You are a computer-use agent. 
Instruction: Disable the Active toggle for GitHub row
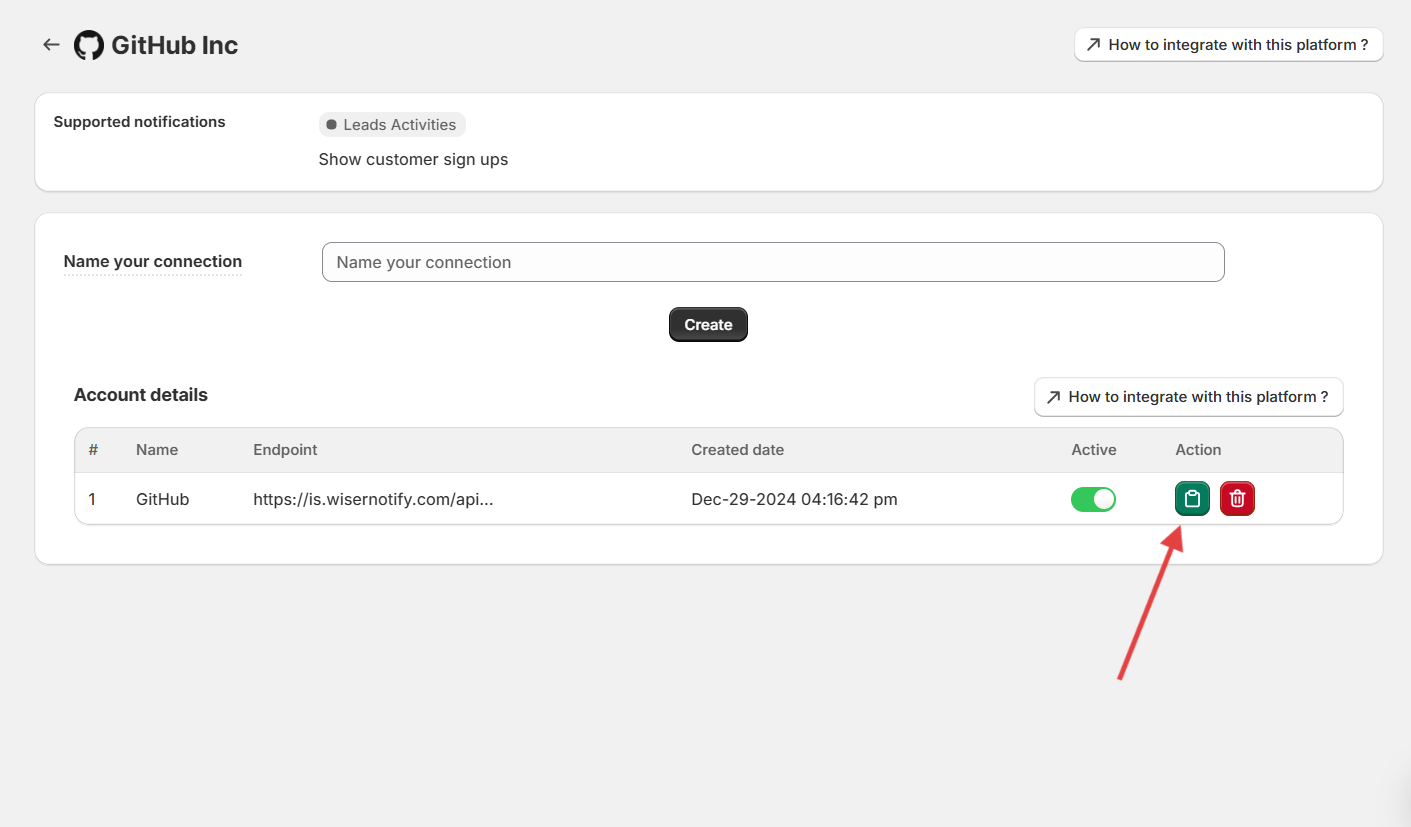[x=1093, y=499]
